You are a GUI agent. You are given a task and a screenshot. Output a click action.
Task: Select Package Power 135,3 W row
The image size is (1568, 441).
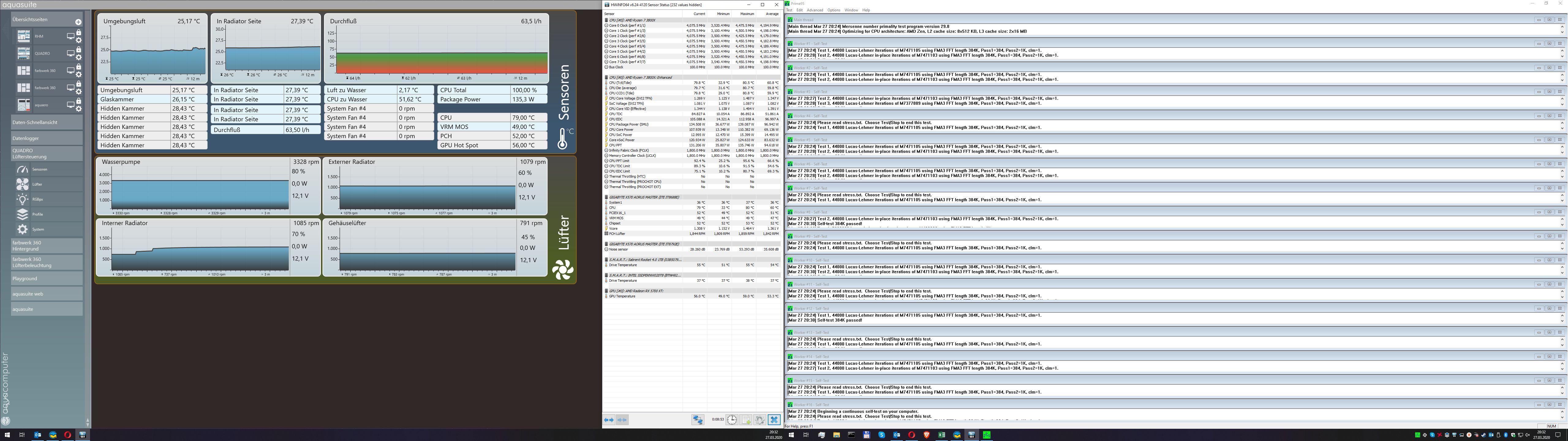tap(492, 99)
